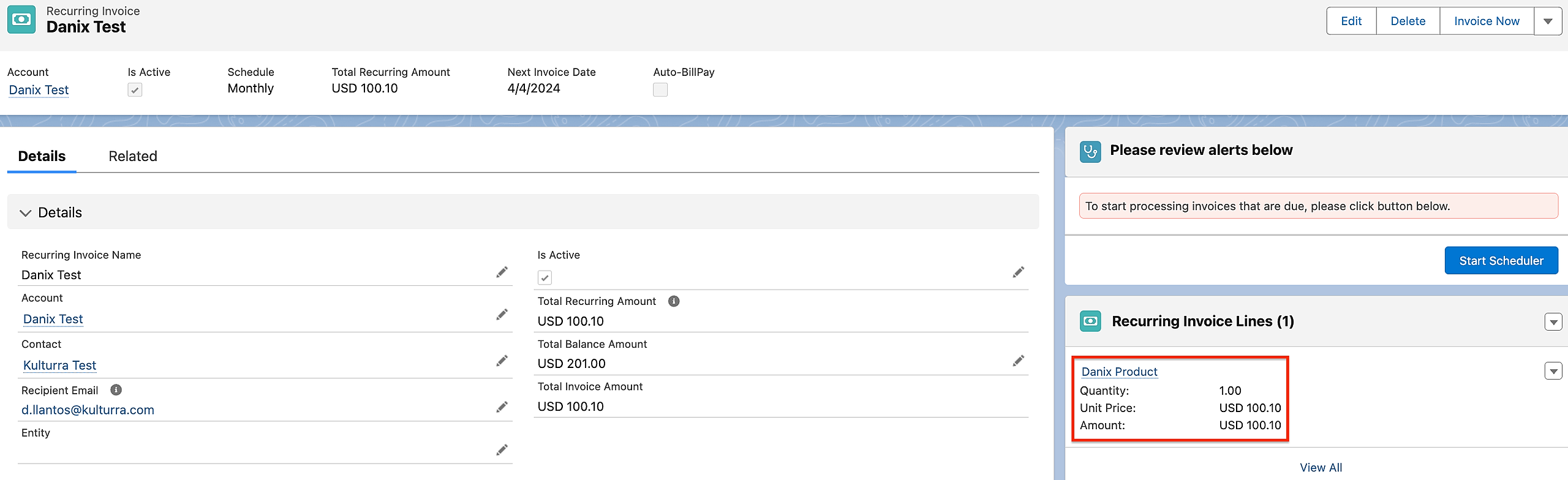Viewport: 1568px width, 480px height.
Task: Click the pencil icon in Entity field
Action: tap(502, 450)
